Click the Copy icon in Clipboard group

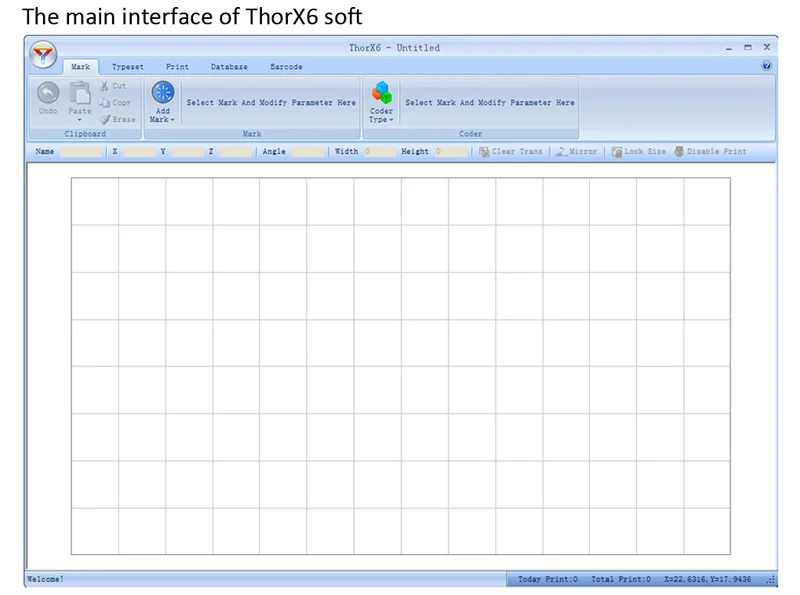point(106,102)
